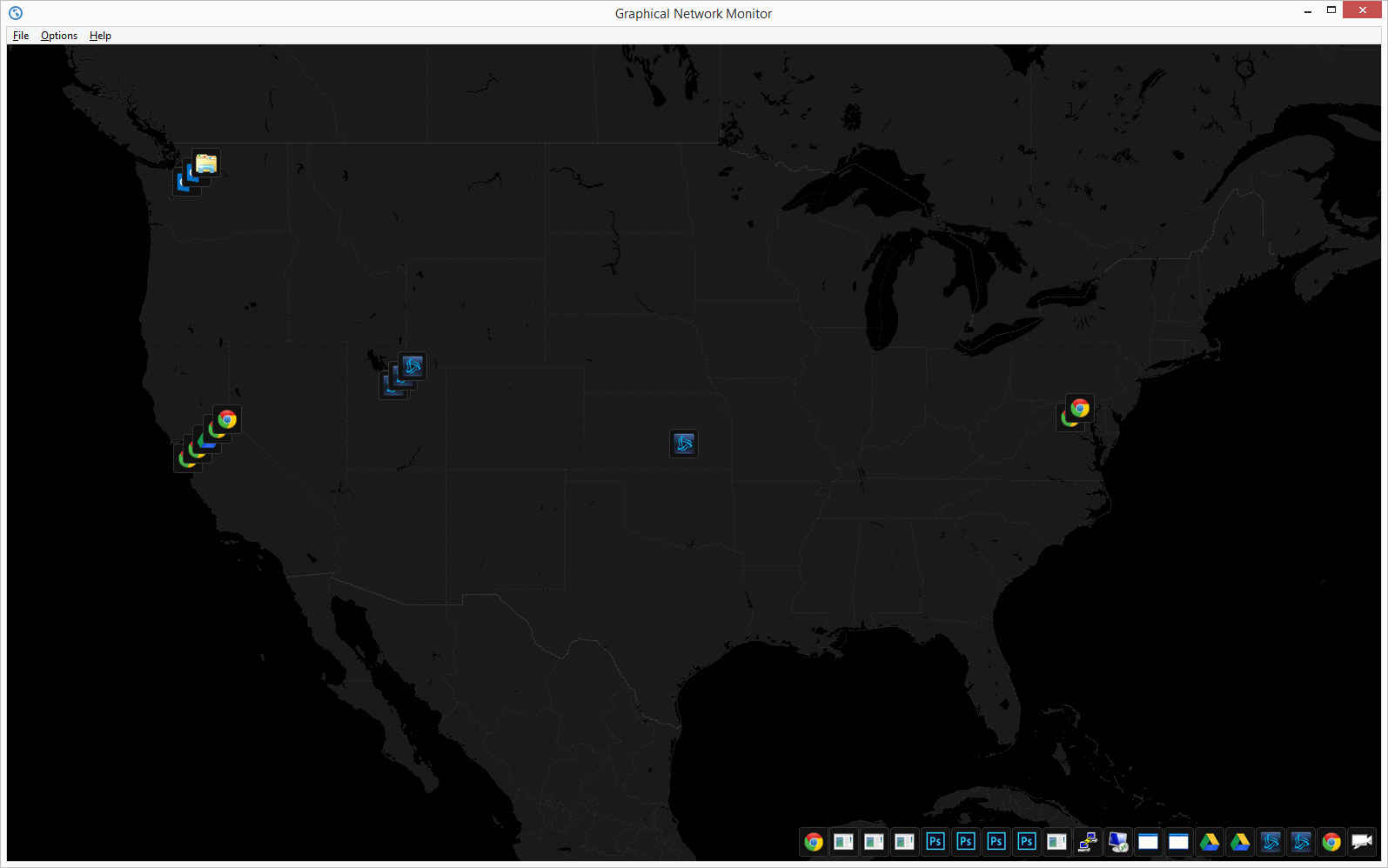Click the window icon right after the last Photoshop icon
Image resolution: width=1388 pixels, height=868 pixels.
pyautogui.click(x=1057, y=841)
